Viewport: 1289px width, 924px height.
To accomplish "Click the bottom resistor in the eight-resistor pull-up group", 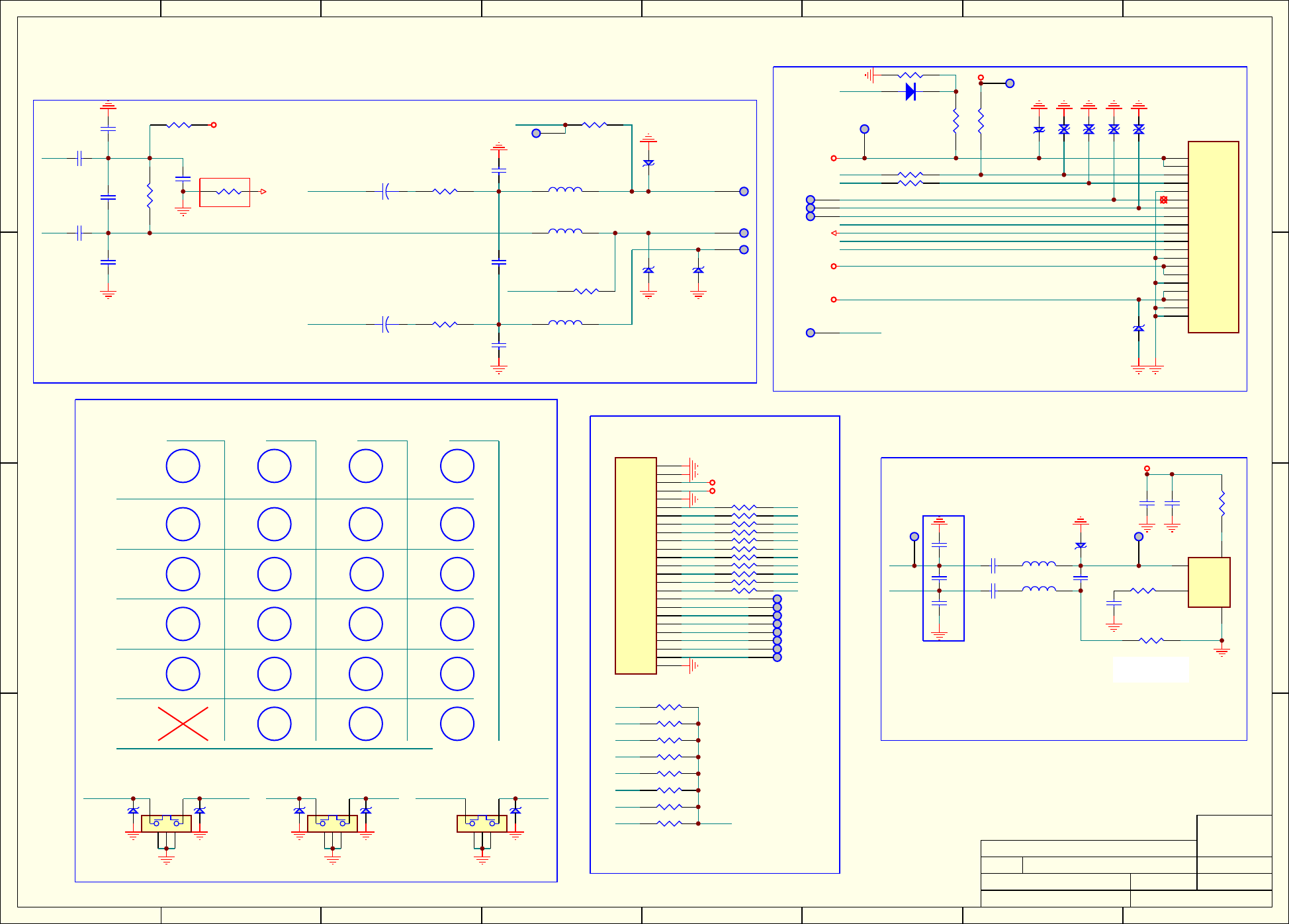I will 669,823.
